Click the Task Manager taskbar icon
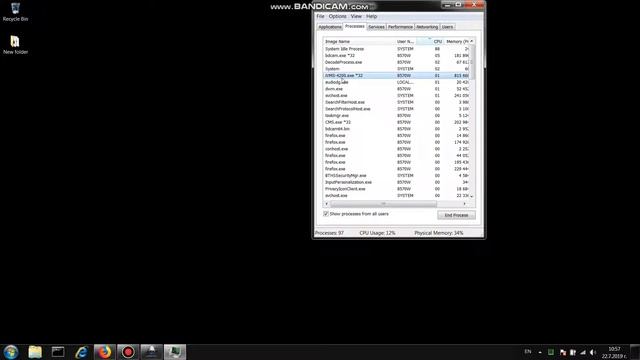The image size is (640, 360). [x=175, y=352]
